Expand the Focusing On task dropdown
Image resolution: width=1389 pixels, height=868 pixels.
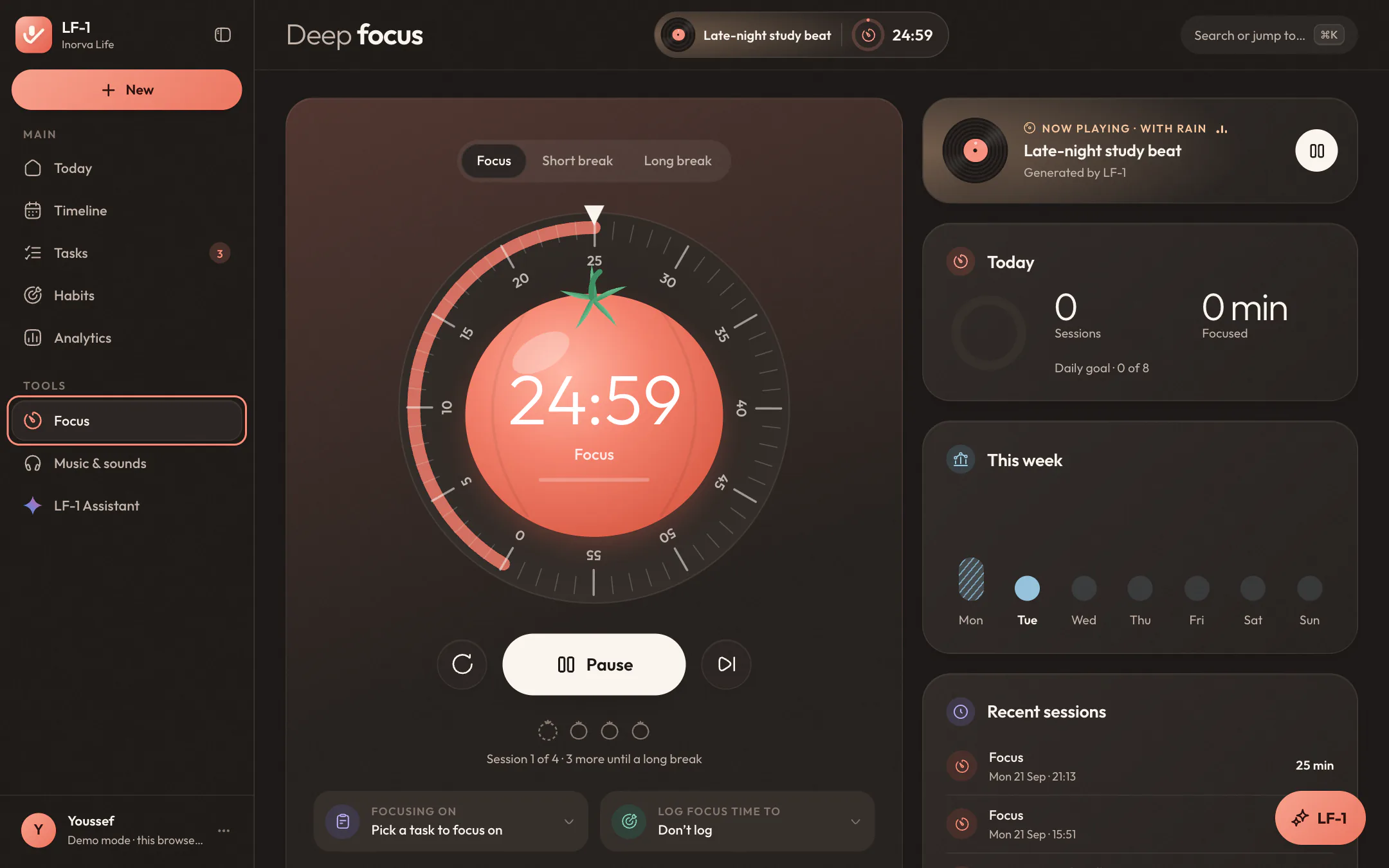pyautogui.click(x=451, y=822)
